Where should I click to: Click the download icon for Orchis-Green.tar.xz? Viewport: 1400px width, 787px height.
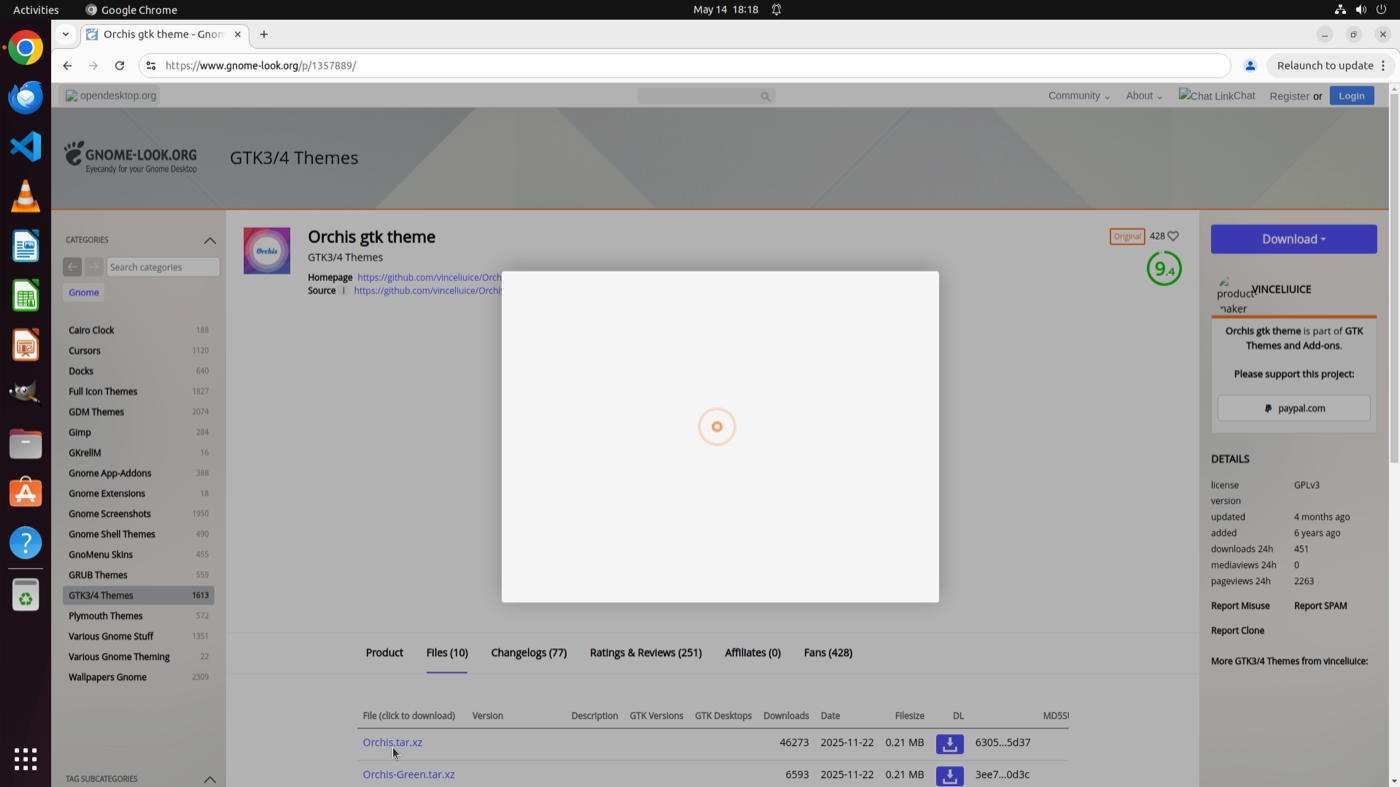950,776
